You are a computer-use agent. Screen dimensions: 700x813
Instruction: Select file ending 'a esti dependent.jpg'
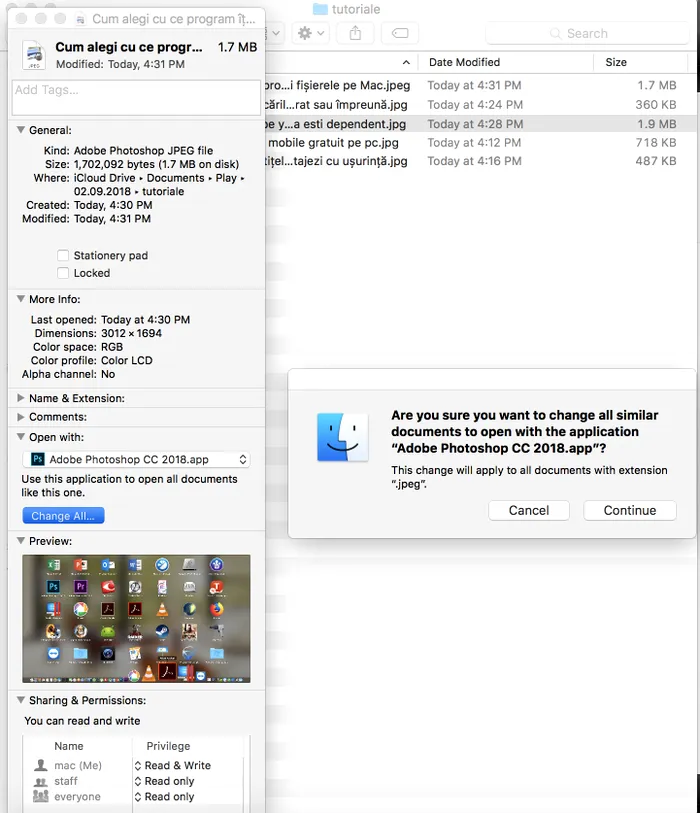335,124
